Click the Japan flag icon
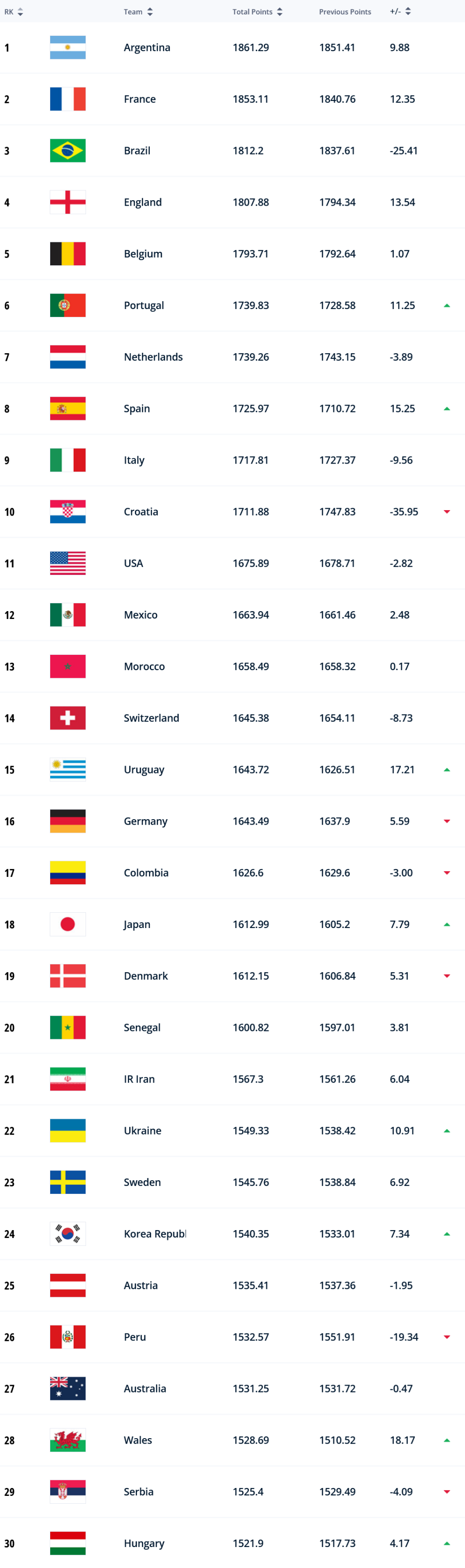Screen dimensions: 465x1568 click(x=67, y=924)
